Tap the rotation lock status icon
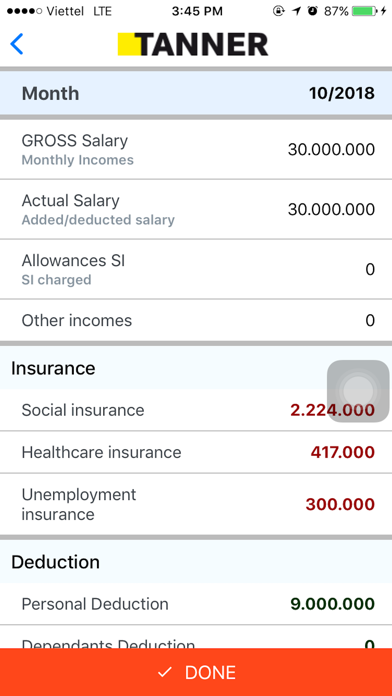This screenshot has width=392, height=696. click(x=278, y=12)
